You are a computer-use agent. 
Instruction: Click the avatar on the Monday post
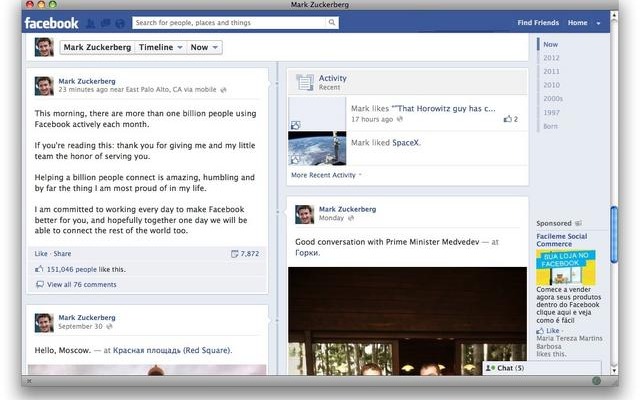point(304,214)
